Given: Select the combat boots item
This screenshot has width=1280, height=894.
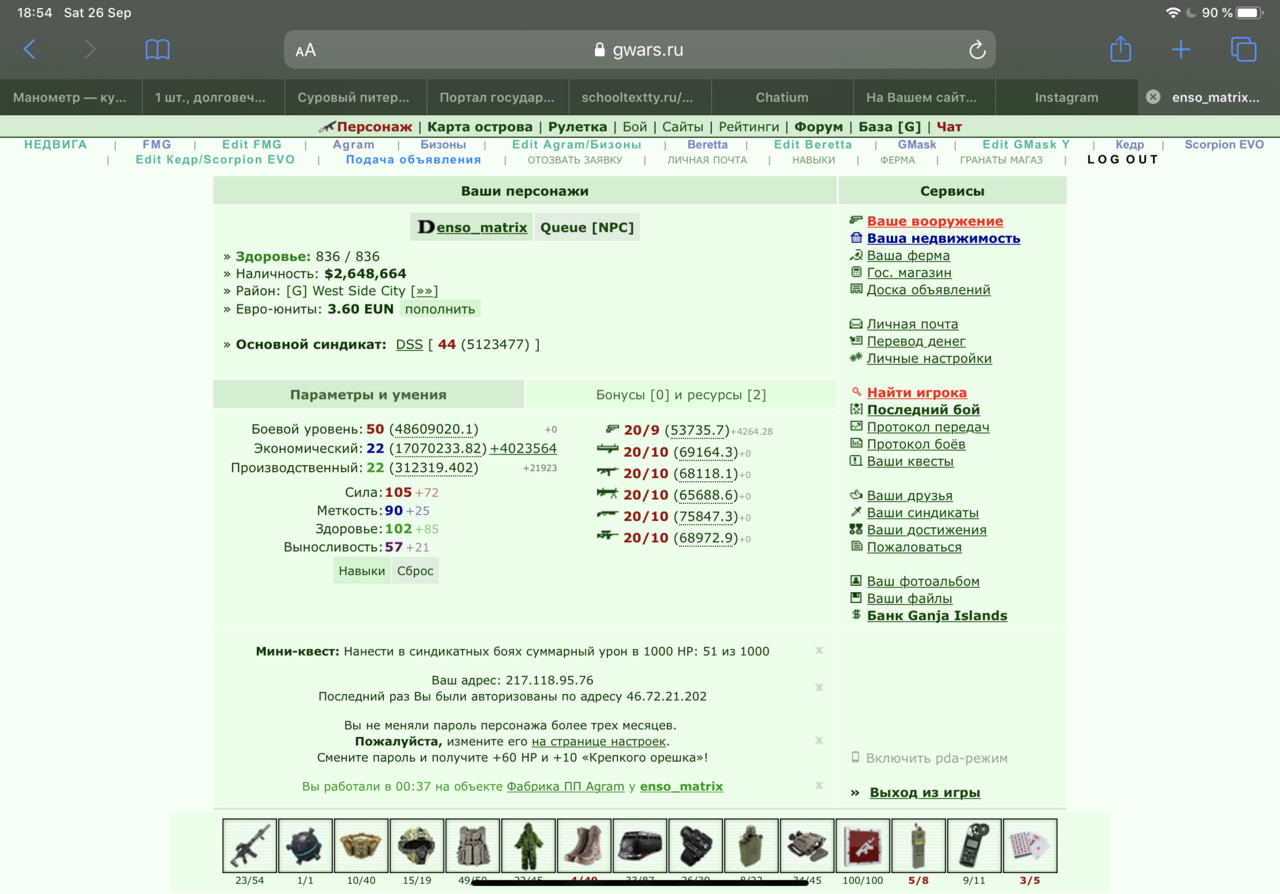Looking at the screenshot, I should 584,846.
